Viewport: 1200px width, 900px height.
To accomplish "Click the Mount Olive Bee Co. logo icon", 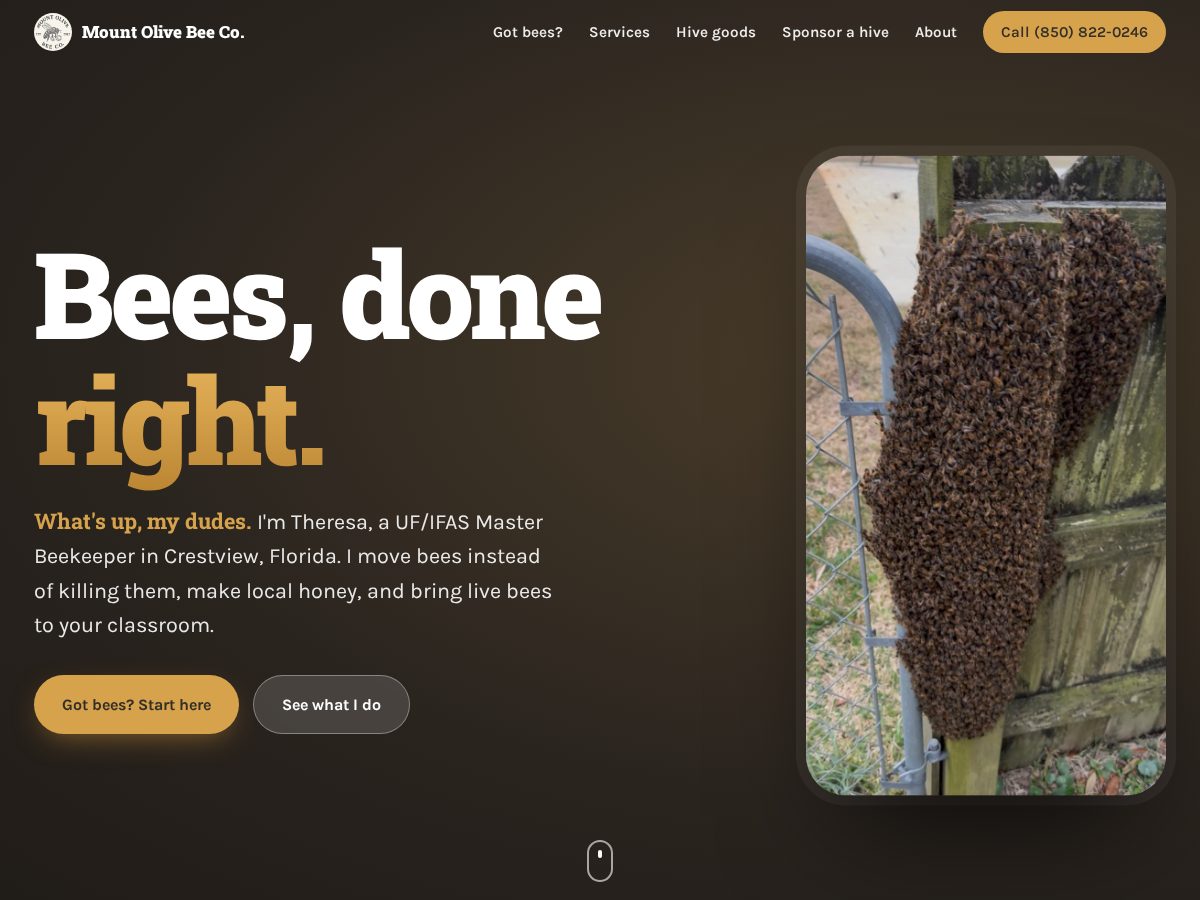I will click(x=53, y=32).
